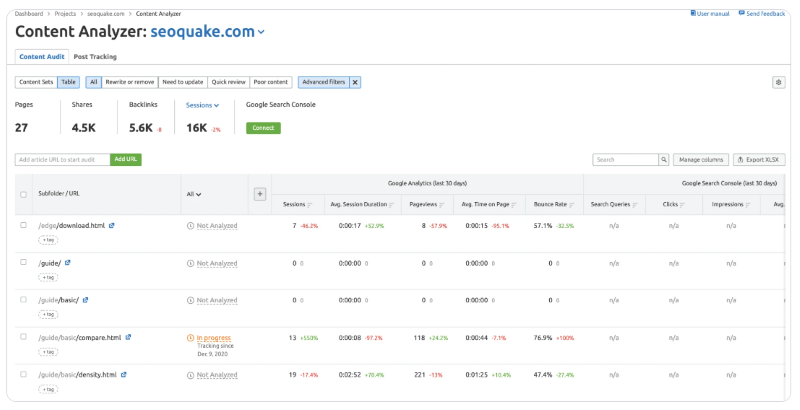Open external link icon for /guide/basic/compare.html
The width and height of the screenshot is (800, 410).
(127, 337)
